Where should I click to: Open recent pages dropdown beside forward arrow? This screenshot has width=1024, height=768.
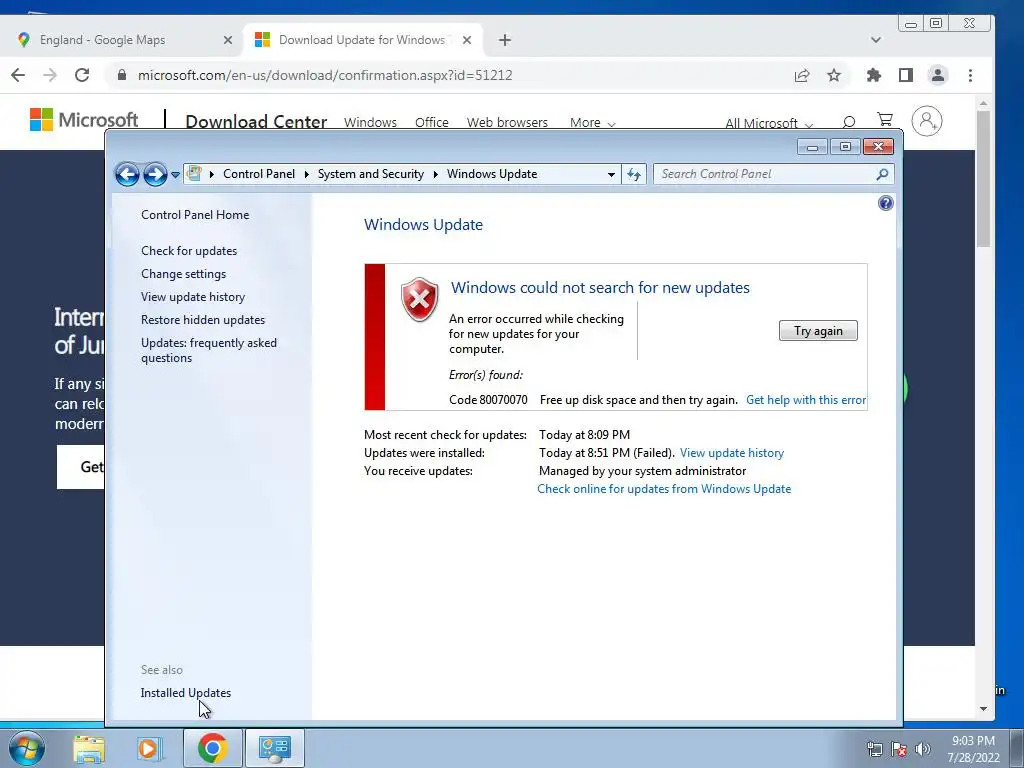(175, 175)
